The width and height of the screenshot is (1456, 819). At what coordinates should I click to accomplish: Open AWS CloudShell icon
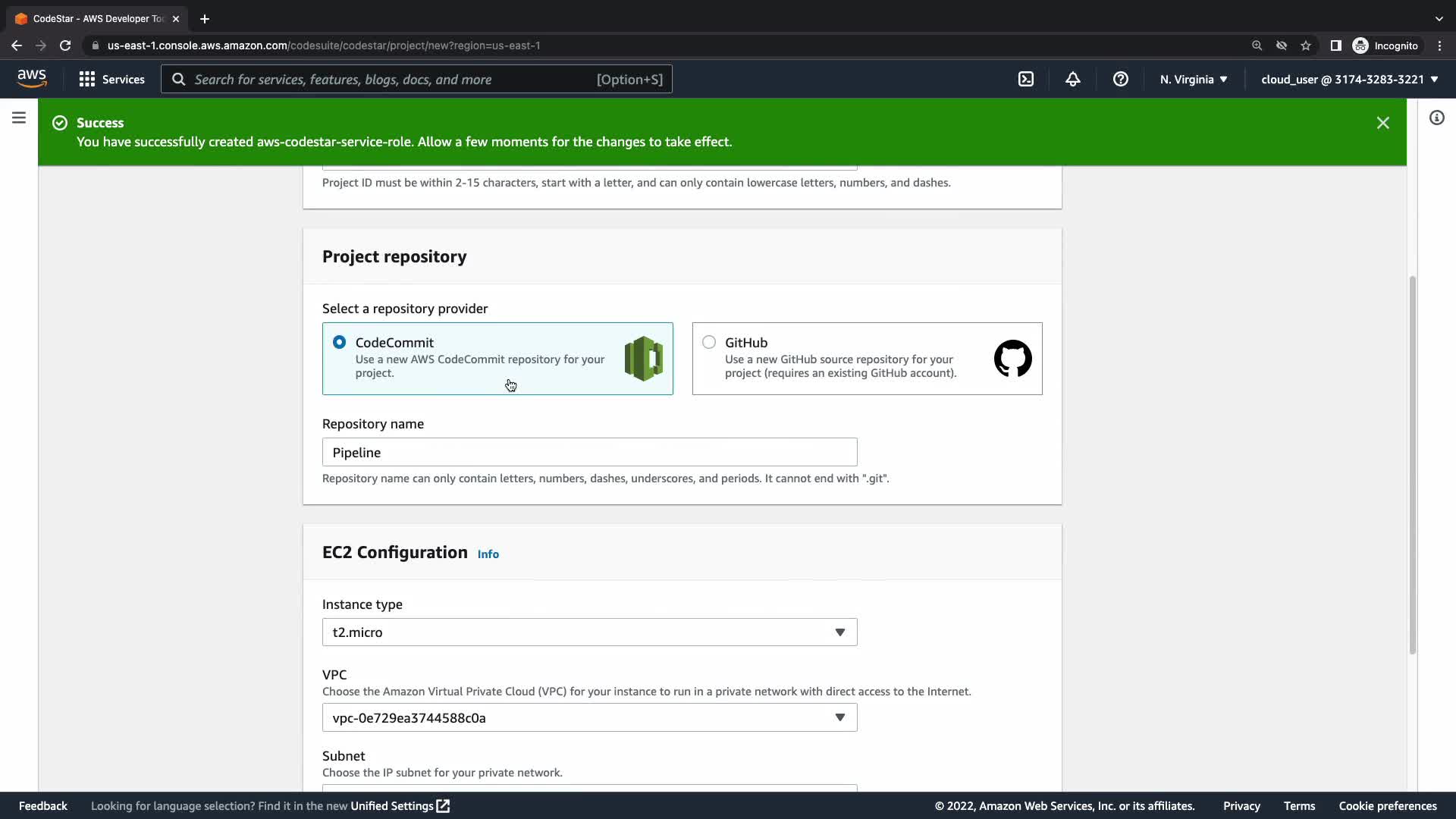[x=1025, y=79]
